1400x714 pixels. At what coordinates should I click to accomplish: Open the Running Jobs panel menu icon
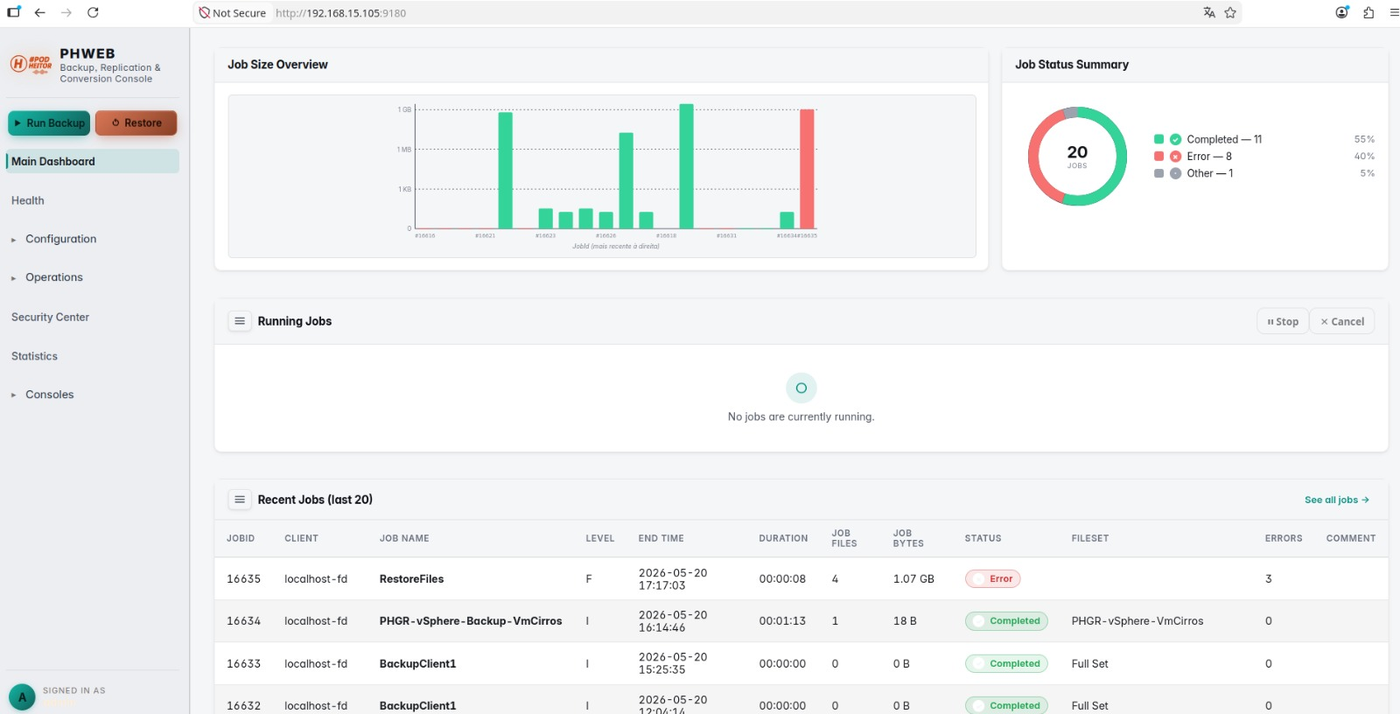239,321
